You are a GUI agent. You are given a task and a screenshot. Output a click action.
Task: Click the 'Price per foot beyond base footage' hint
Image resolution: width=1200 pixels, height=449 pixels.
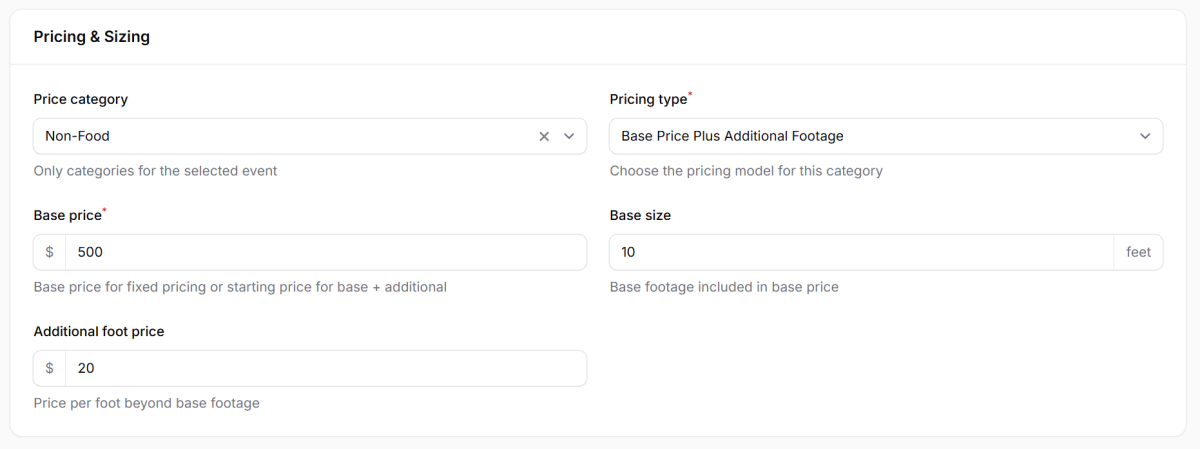click(x=146, y=403)
